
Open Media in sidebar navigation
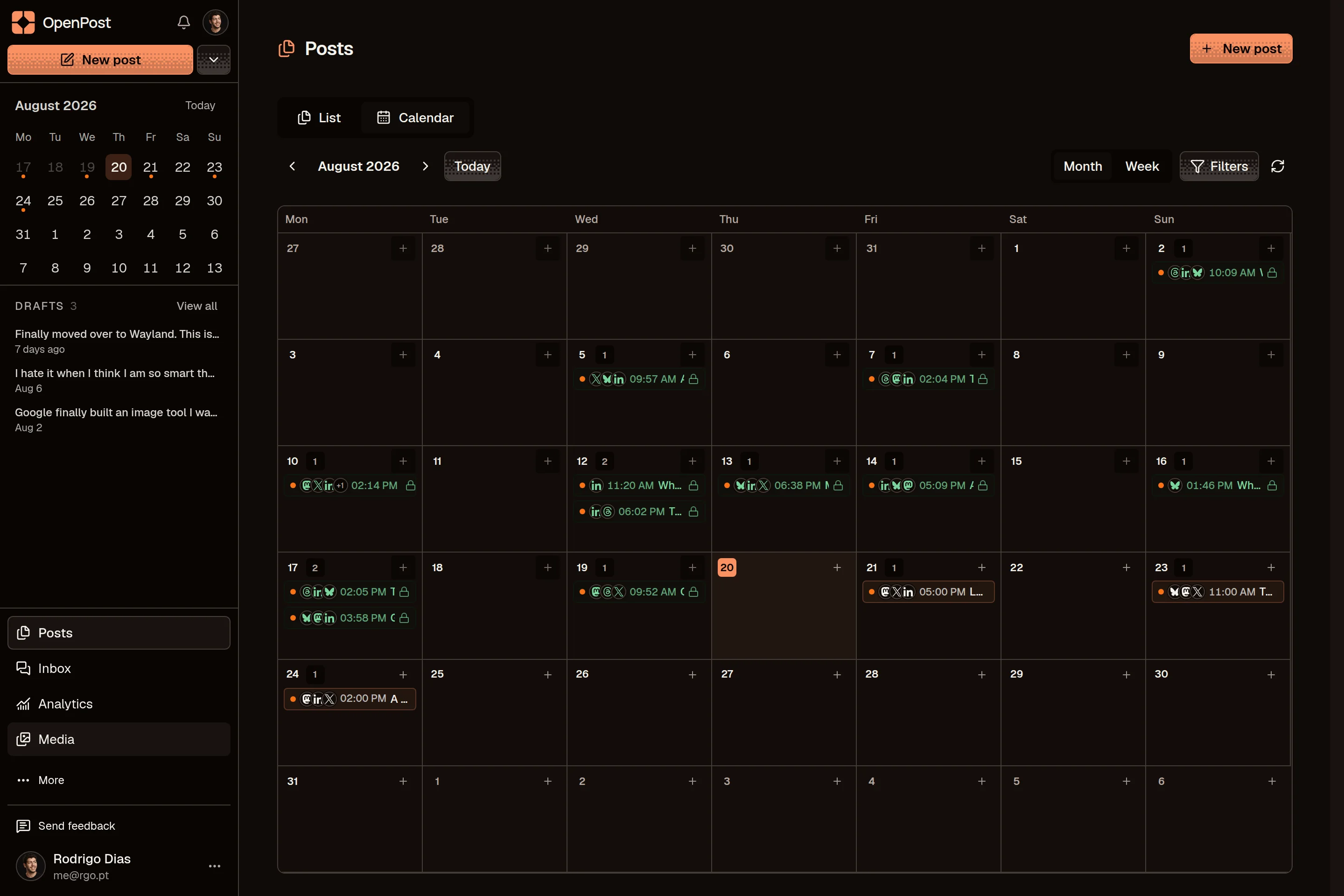coord(119,739)
